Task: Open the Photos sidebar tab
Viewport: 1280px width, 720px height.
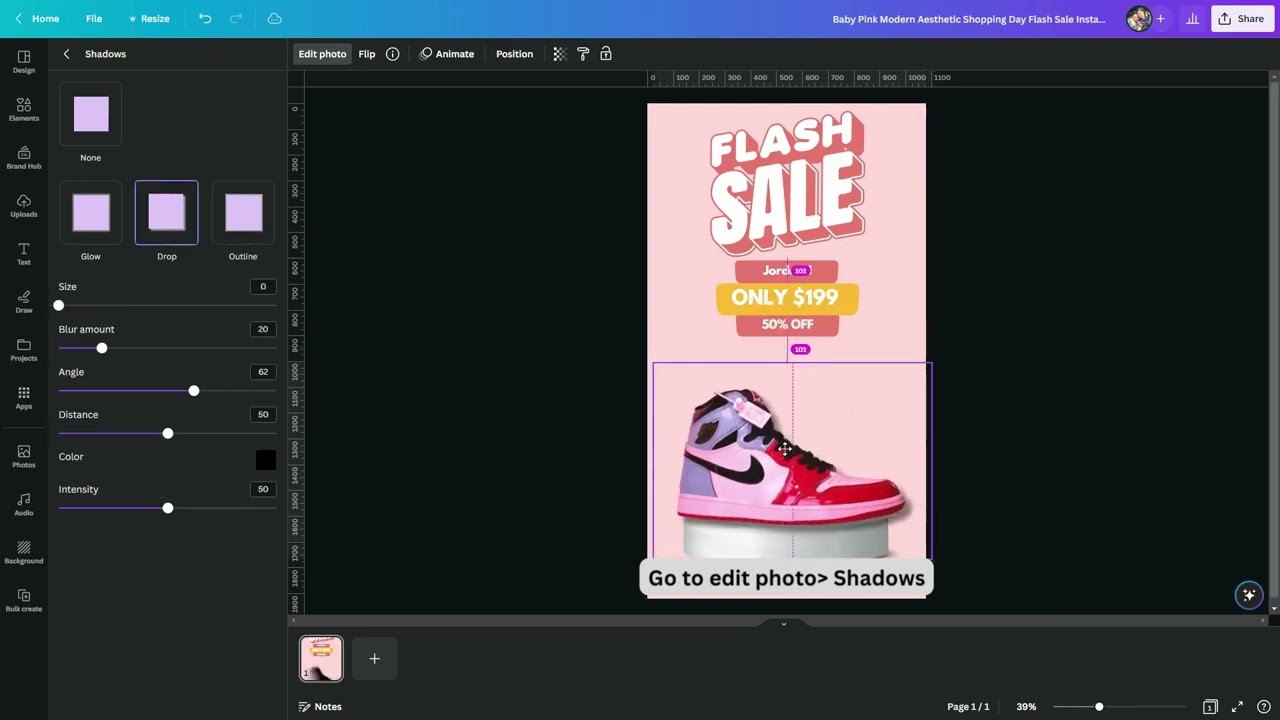Action: click(24, 456)
